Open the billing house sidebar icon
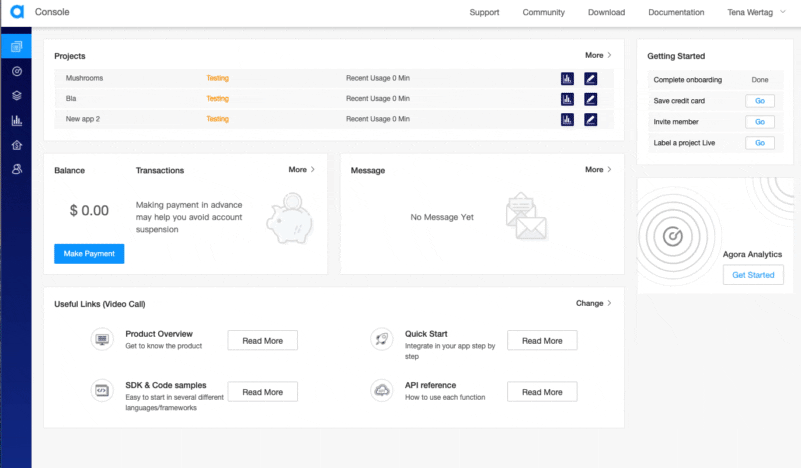The height and width of the screenshot is (468, 801). (16, 145)
